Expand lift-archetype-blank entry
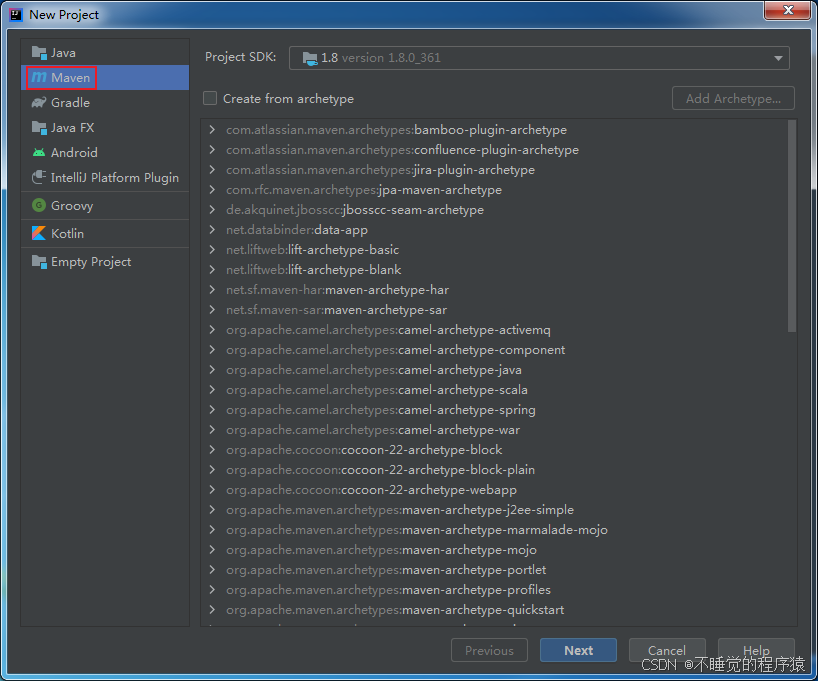The height and width of the screenshot is (681, 818). (212, 270)
